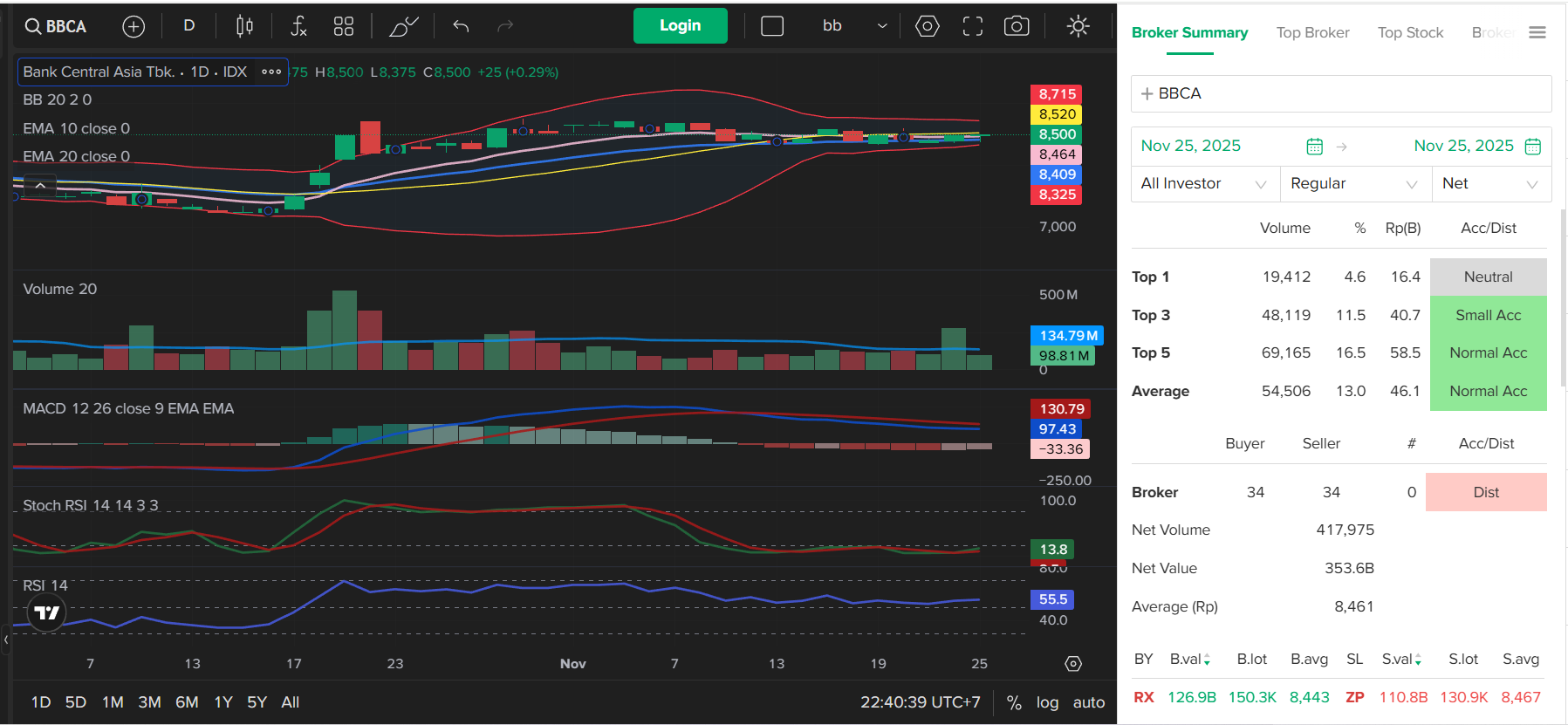Expand the All Investor dropdown
The height and width of the screenshot is (725, 1568).
(1204, 184)
